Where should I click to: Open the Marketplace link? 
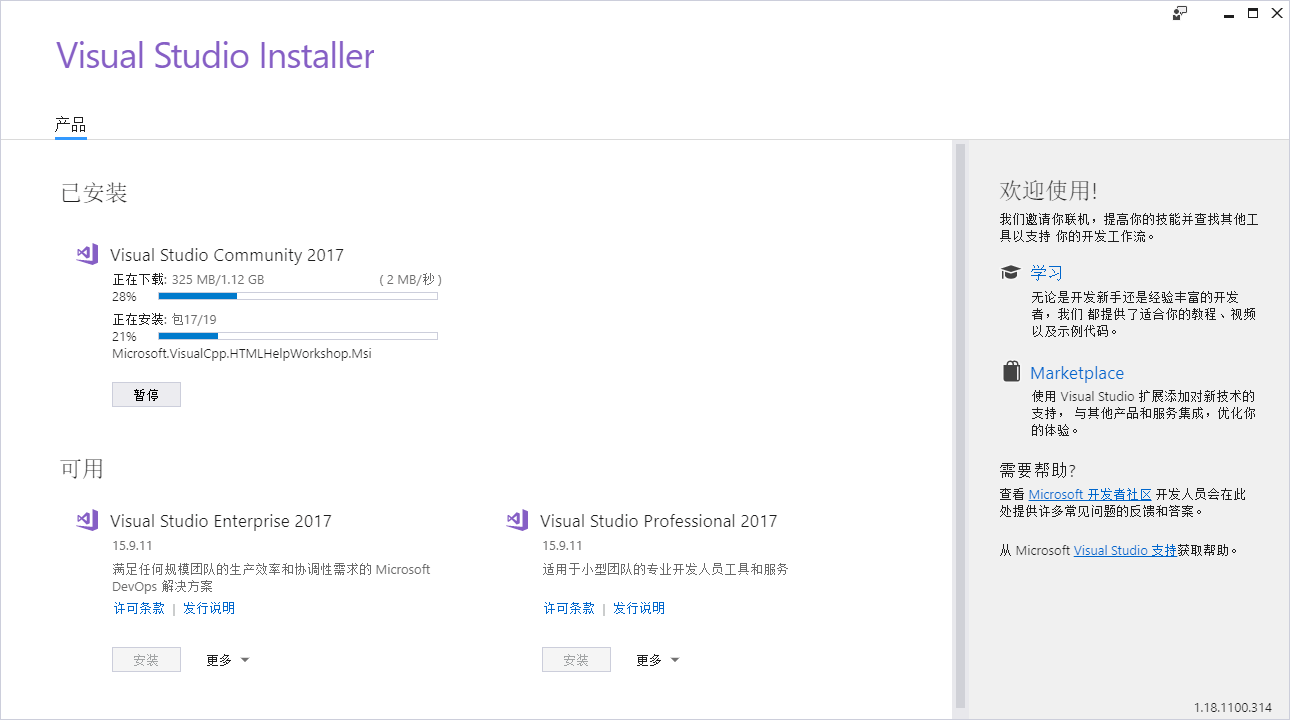pyautogui.click(x=1077, y=373)
